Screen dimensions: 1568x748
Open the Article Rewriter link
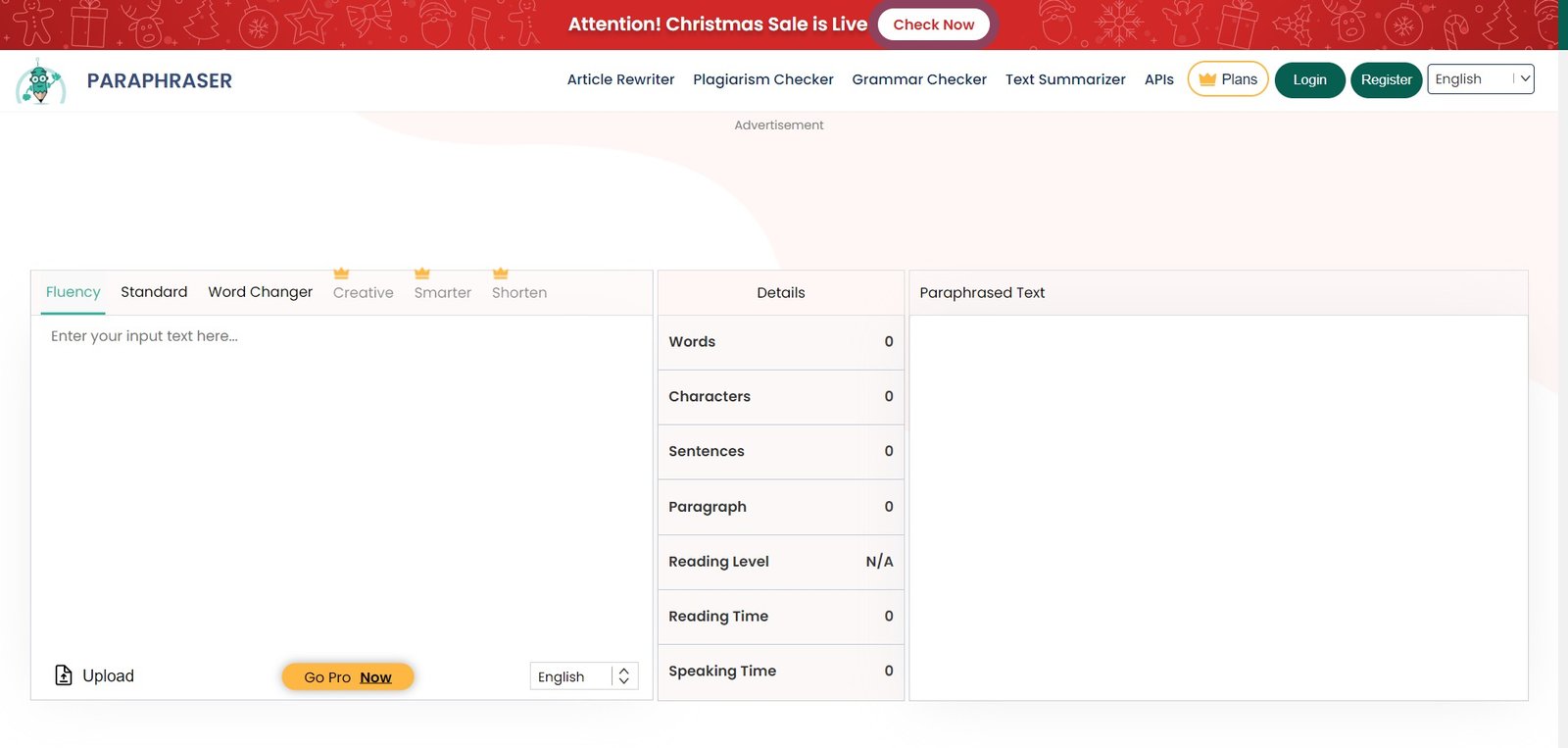[x=621, y=79]
